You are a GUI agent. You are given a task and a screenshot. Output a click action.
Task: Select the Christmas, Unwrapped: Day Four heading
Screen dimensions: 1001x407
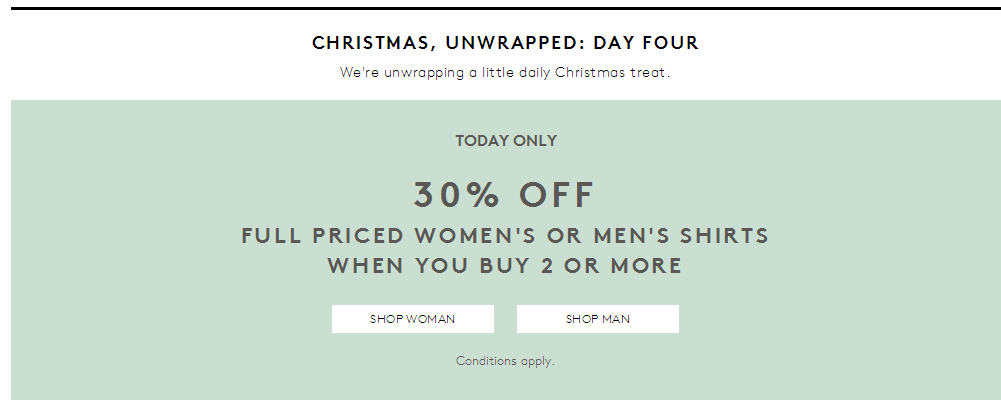click(x=505, y=43)
